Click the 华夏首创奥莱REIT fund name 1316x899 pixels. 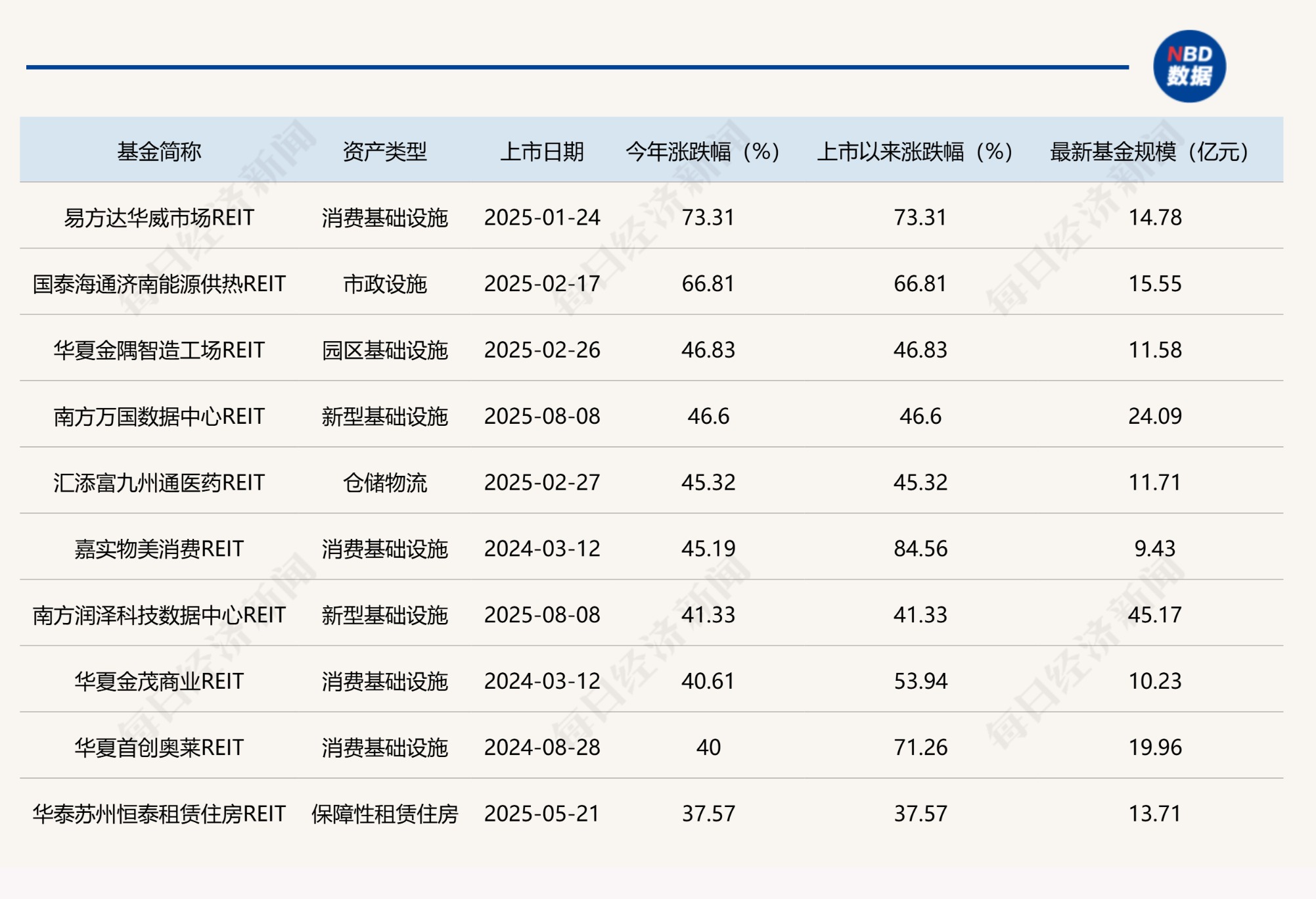[x=159, y=748]
